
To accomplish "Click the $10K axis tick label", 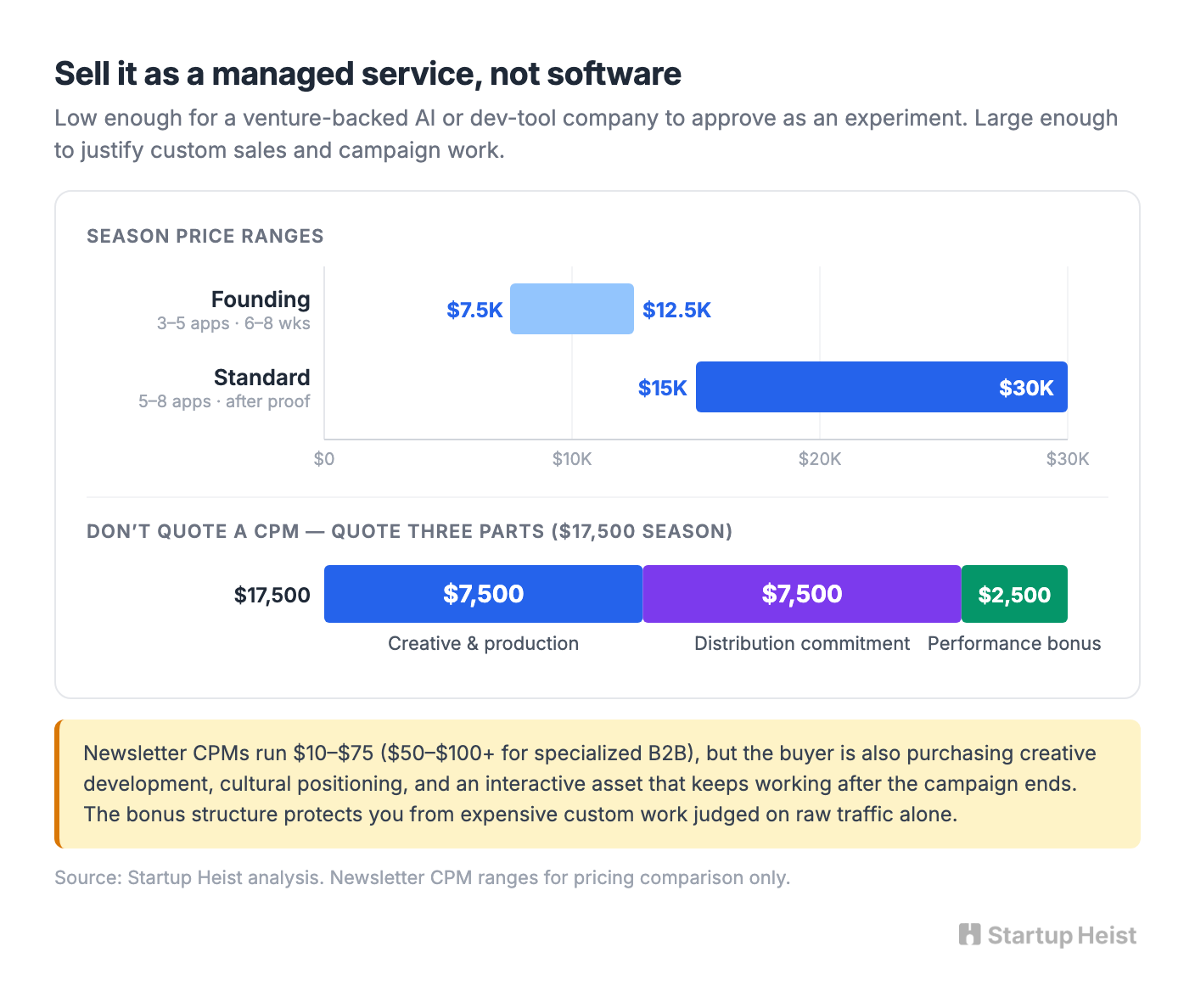I will [x=572, y=459].
